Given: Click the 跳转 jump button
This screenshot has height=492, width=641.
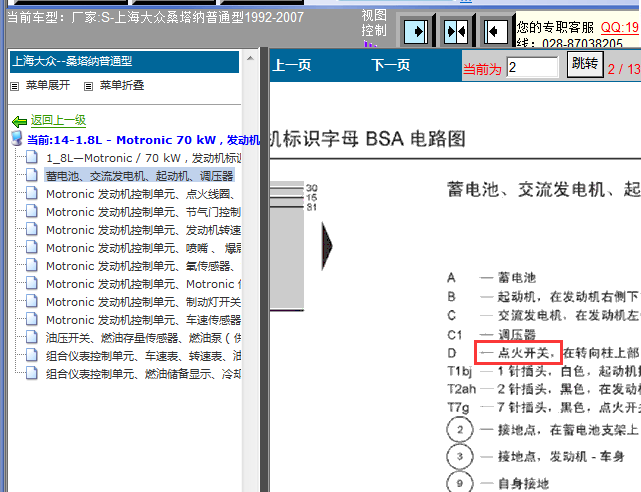Looking at the screenshot, I should pyautogui.click(x=585, y=64).
